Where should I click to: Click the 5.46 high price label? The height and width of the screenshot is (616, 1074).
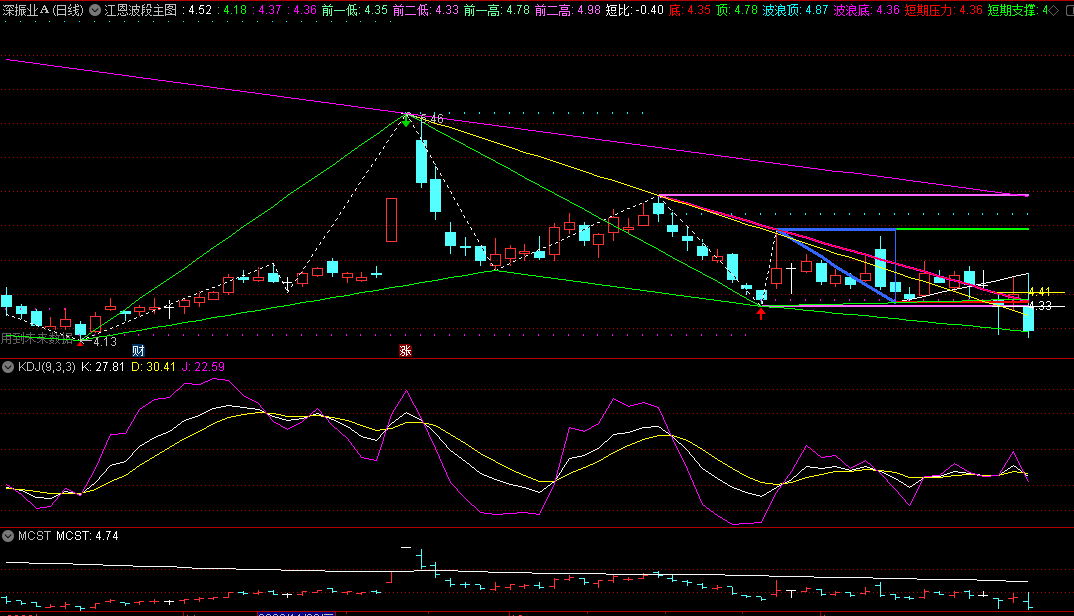432,119
